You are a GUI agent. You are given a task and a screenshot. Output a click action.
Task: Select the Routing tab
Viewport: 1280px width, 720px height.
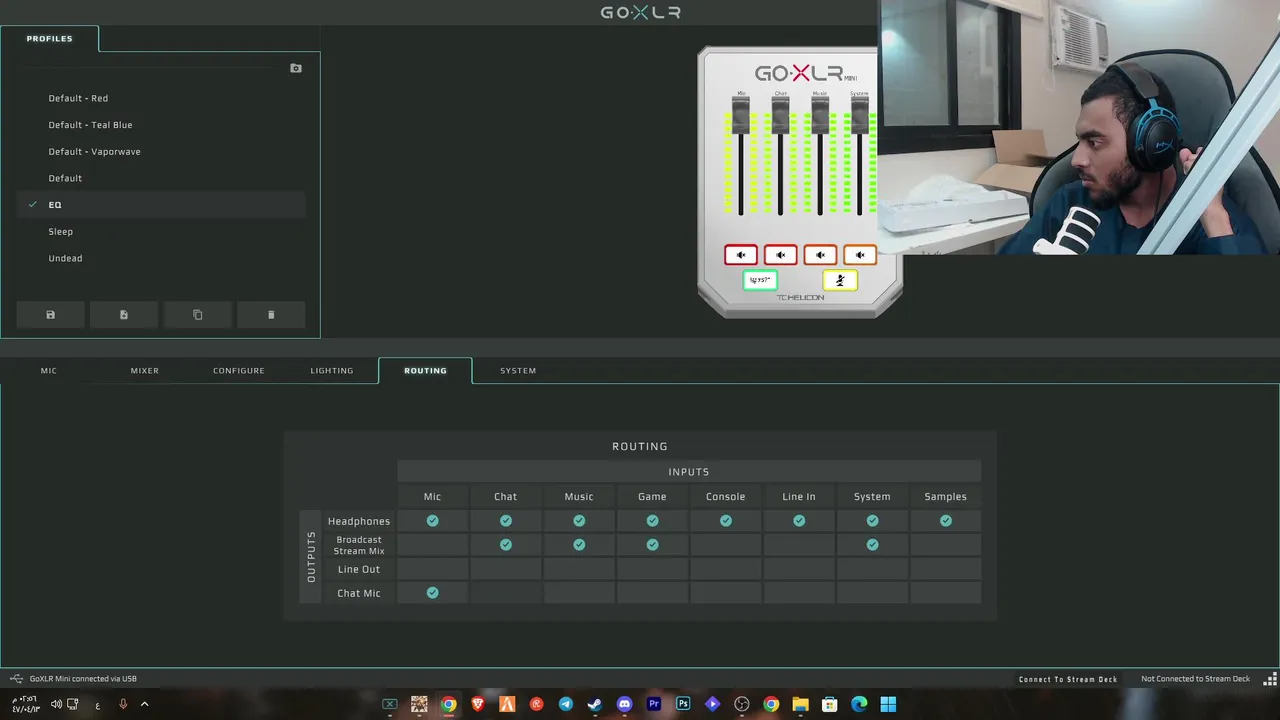point(425,371)
